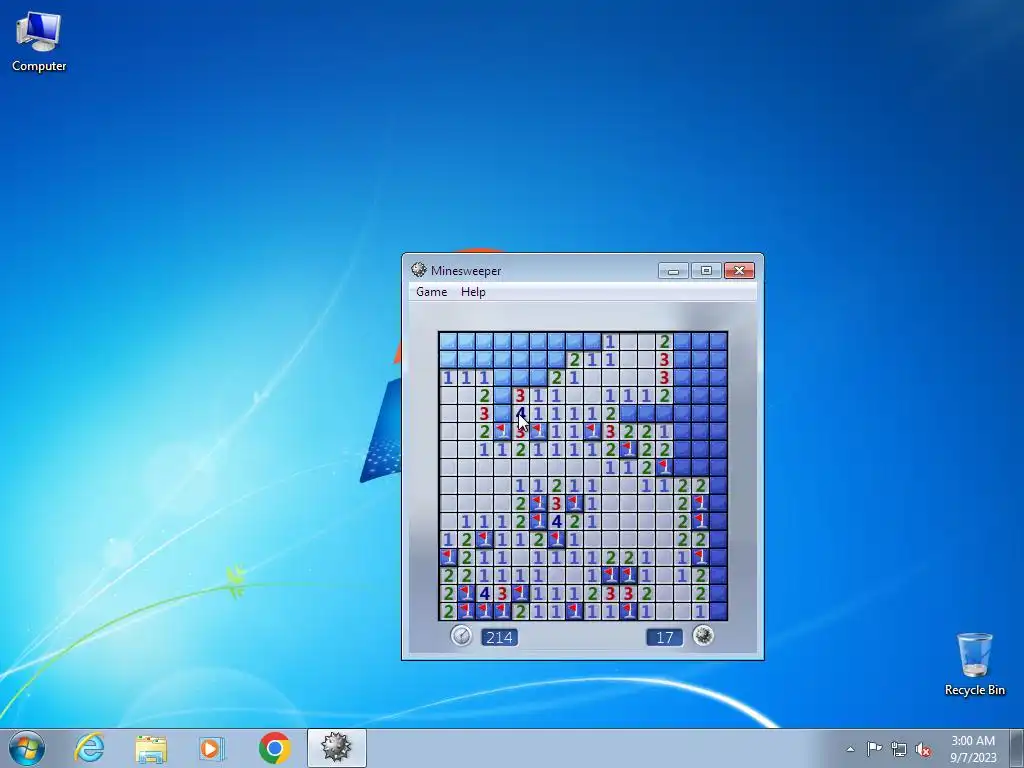Select the Computer desktop icon

pos(39,42)
